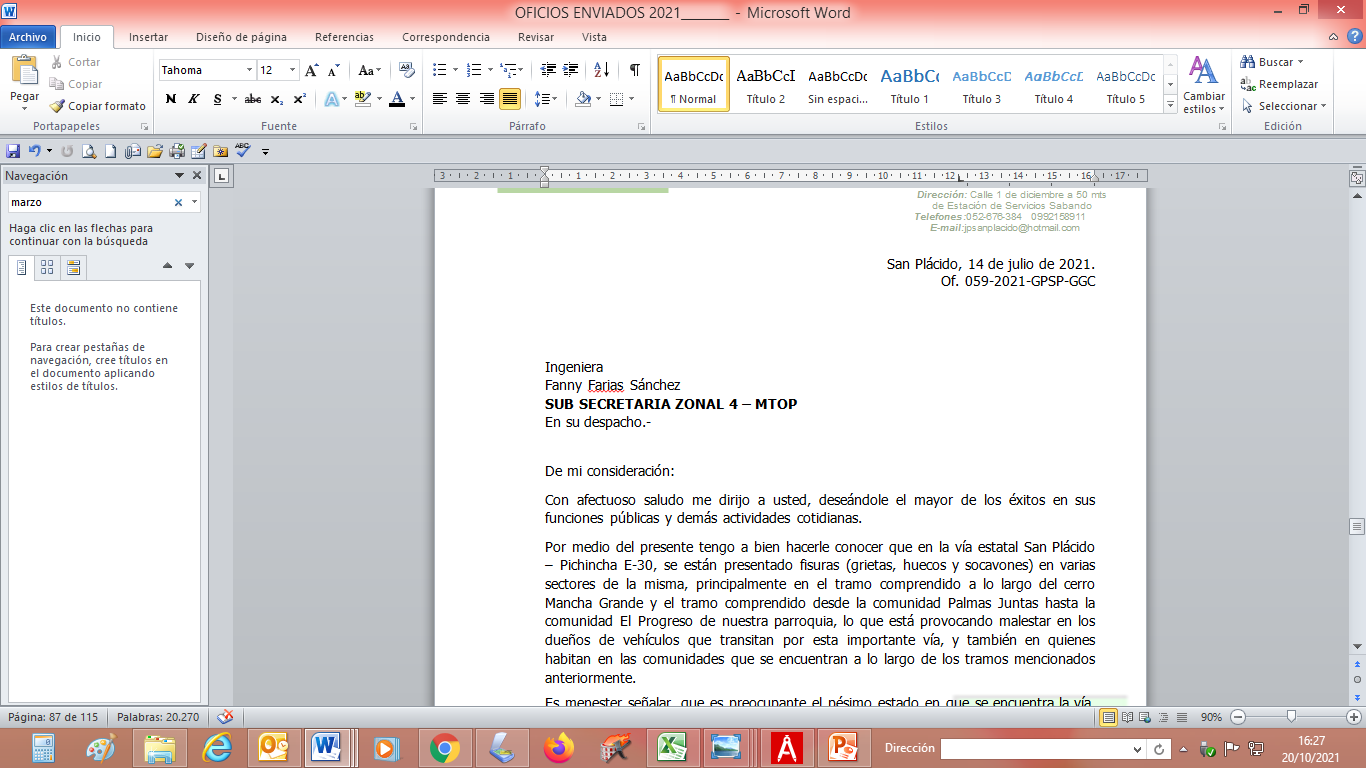
Task: Clear the navigation search with X icon
Action: click(x=178, y=202)
